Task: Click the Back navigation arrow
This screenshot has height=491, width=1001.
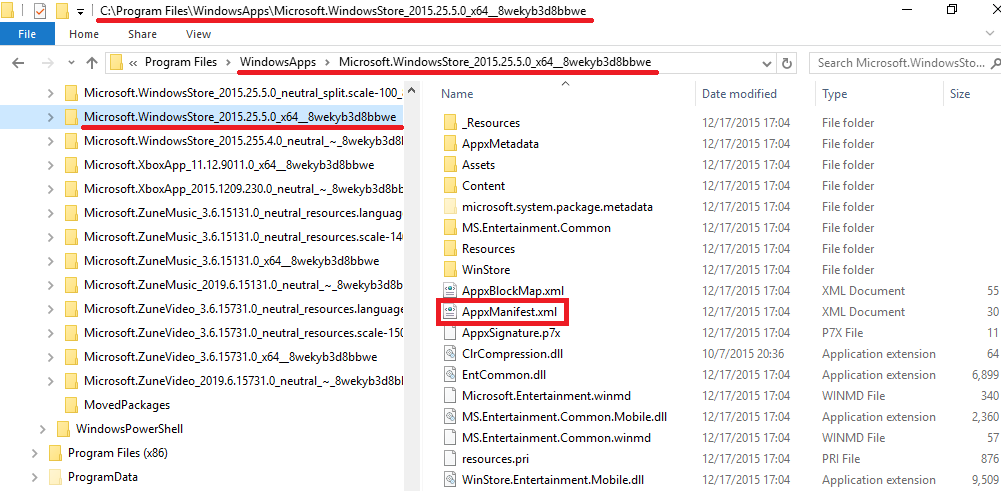Action: 18,63
